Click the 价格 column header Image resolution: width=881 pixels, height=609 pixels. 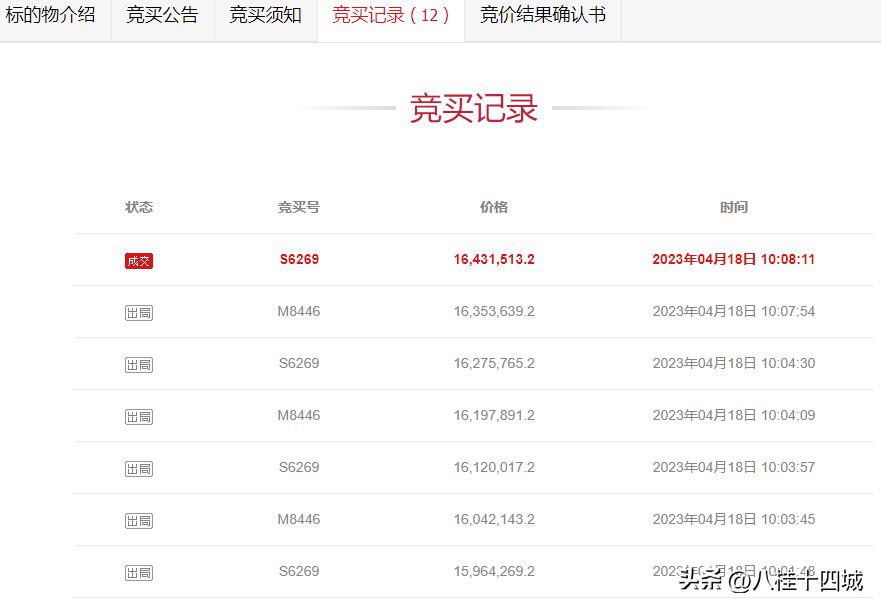492,207
